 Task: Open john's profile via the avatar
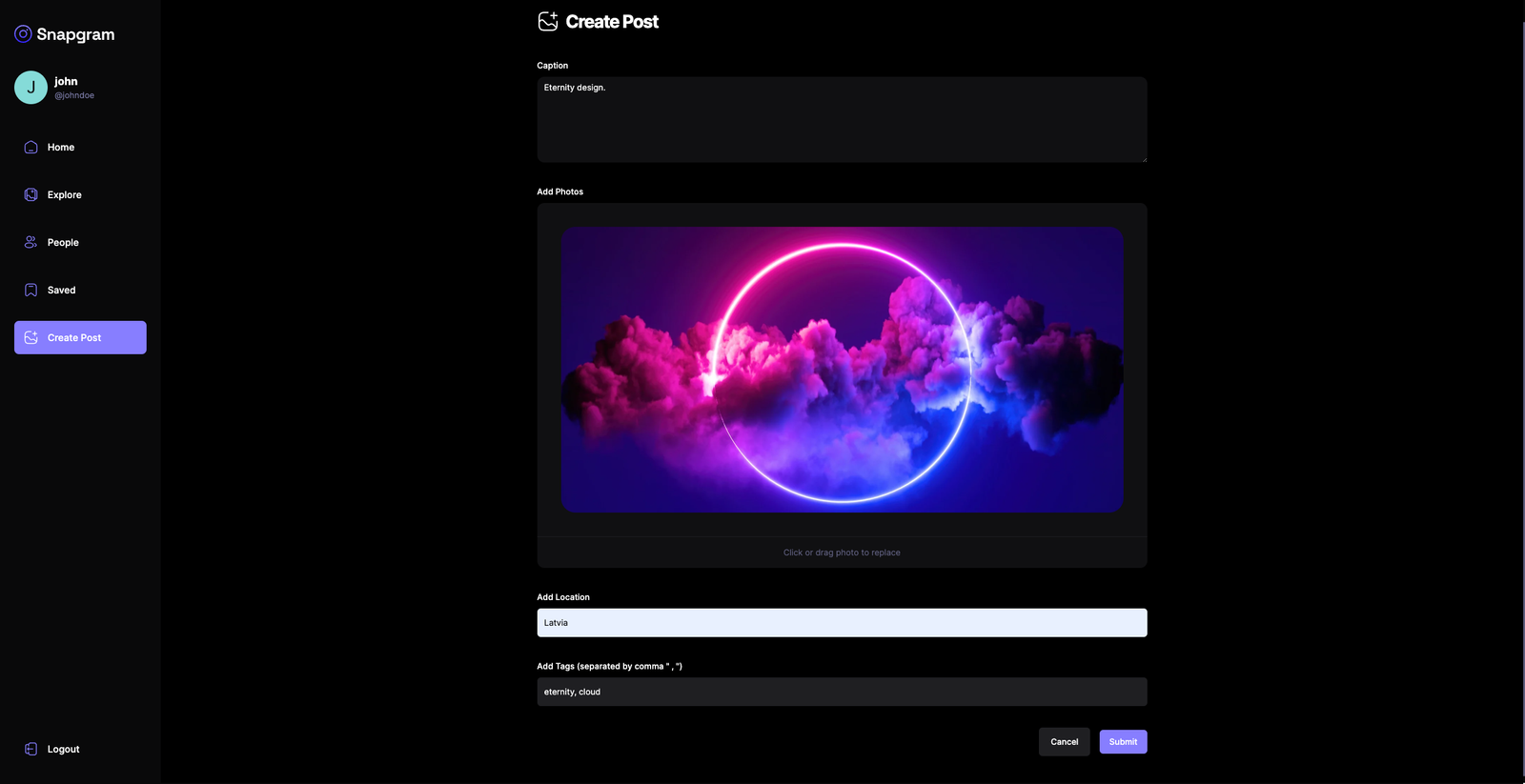point(30,87)
